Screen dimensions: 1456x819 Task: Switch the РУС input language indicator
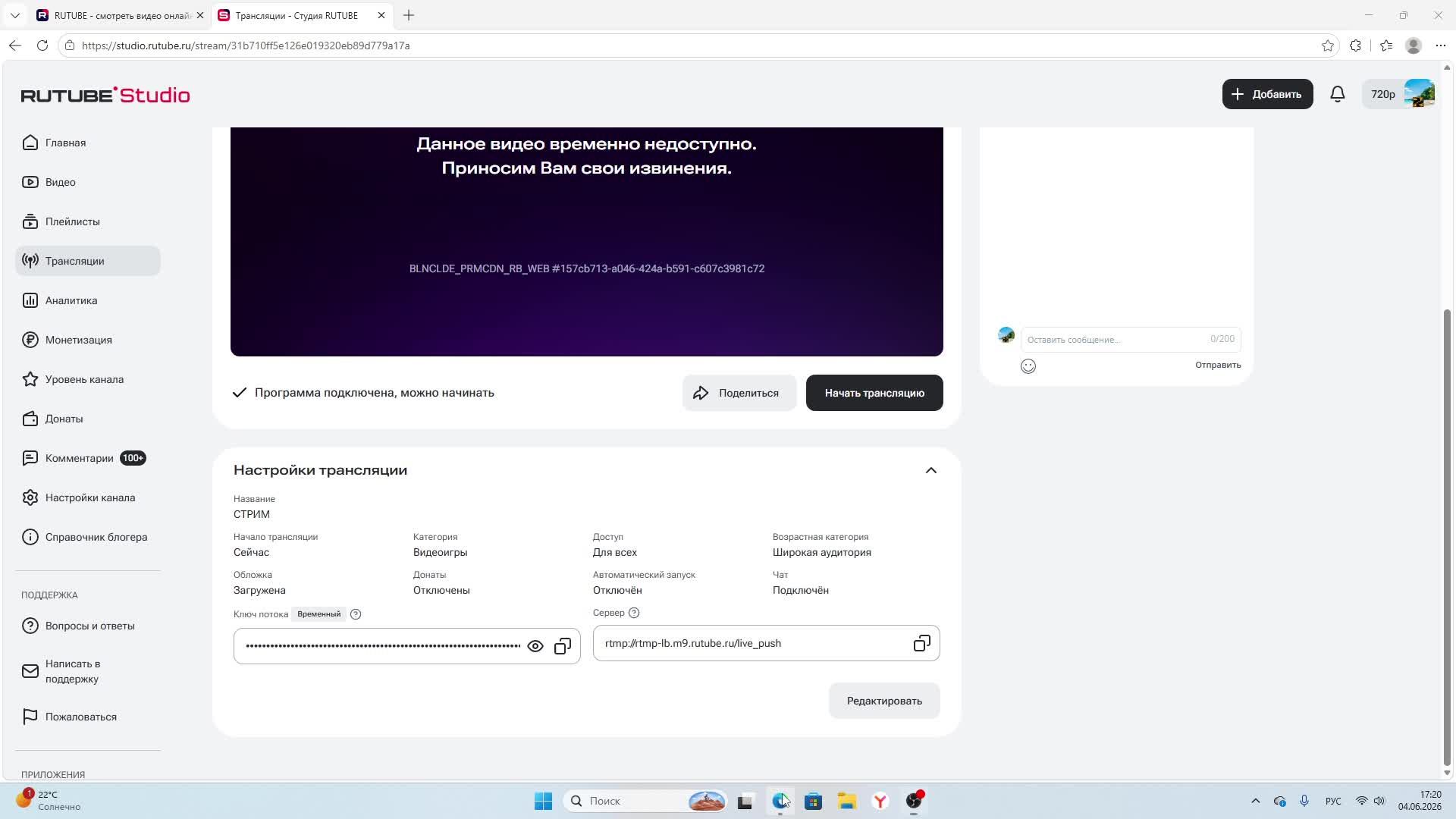click(x=1333, y=801)
